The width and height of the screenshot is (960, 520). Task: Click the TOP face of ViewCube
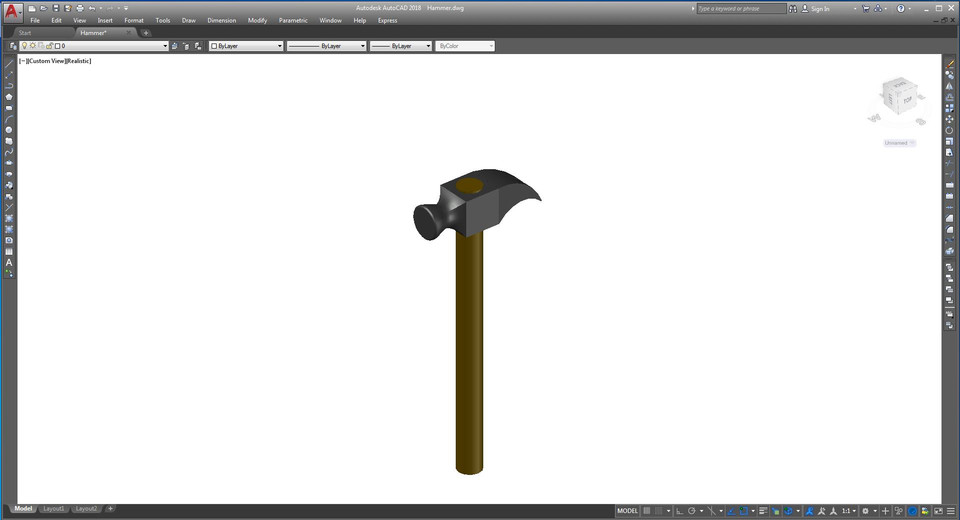907,99
